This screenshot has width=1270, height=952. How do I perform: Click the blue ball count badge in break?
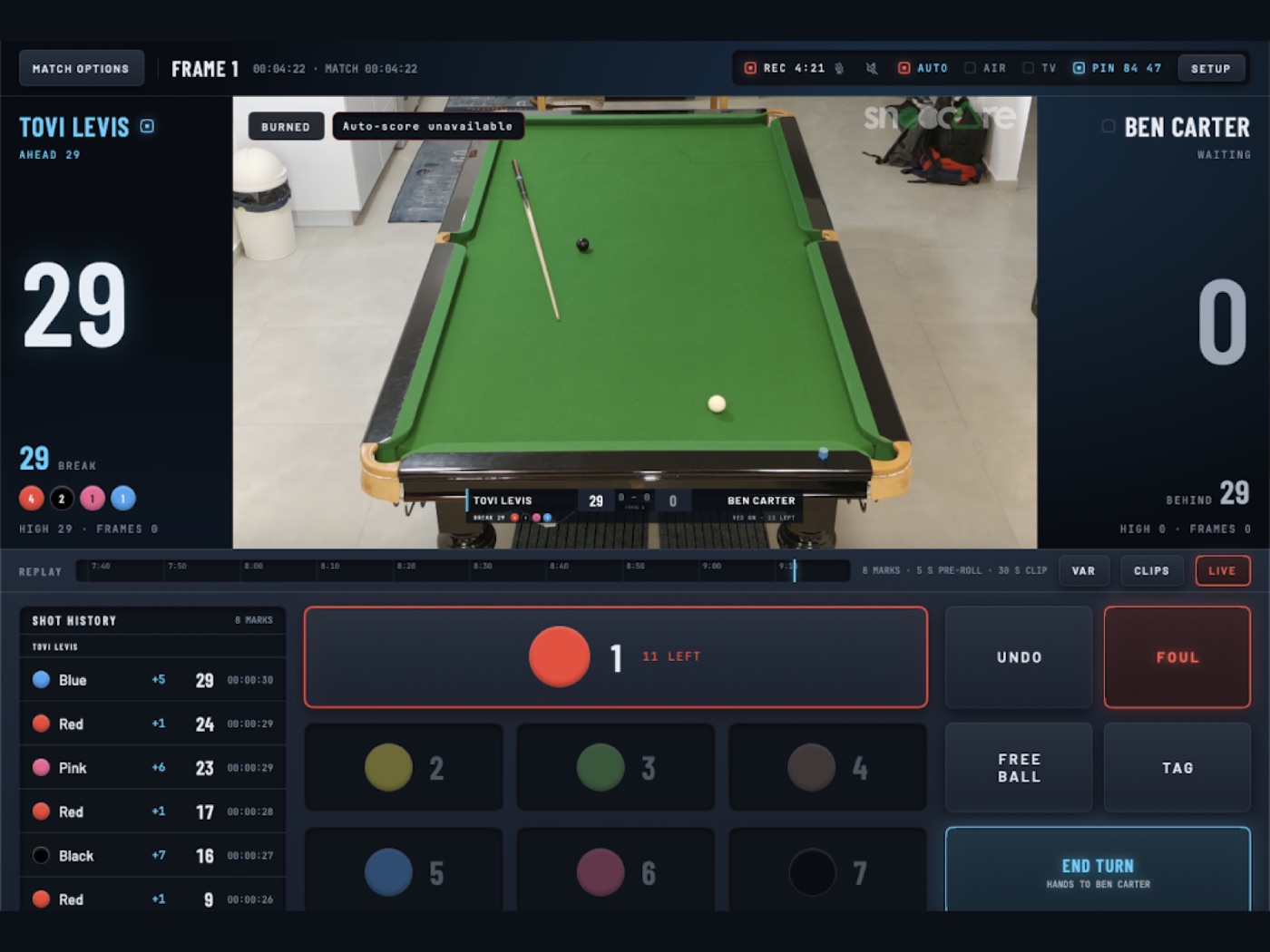coord(123,498)
